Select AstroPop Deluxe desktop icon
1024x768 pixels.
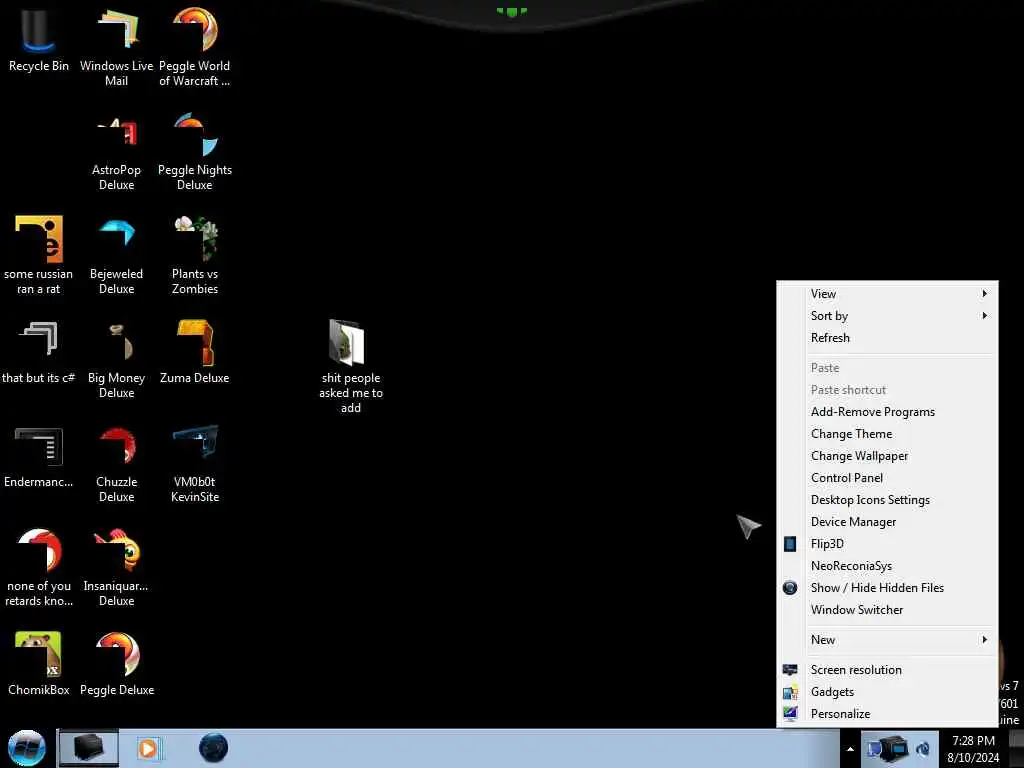pyautogui.click(x=116, y=152)
